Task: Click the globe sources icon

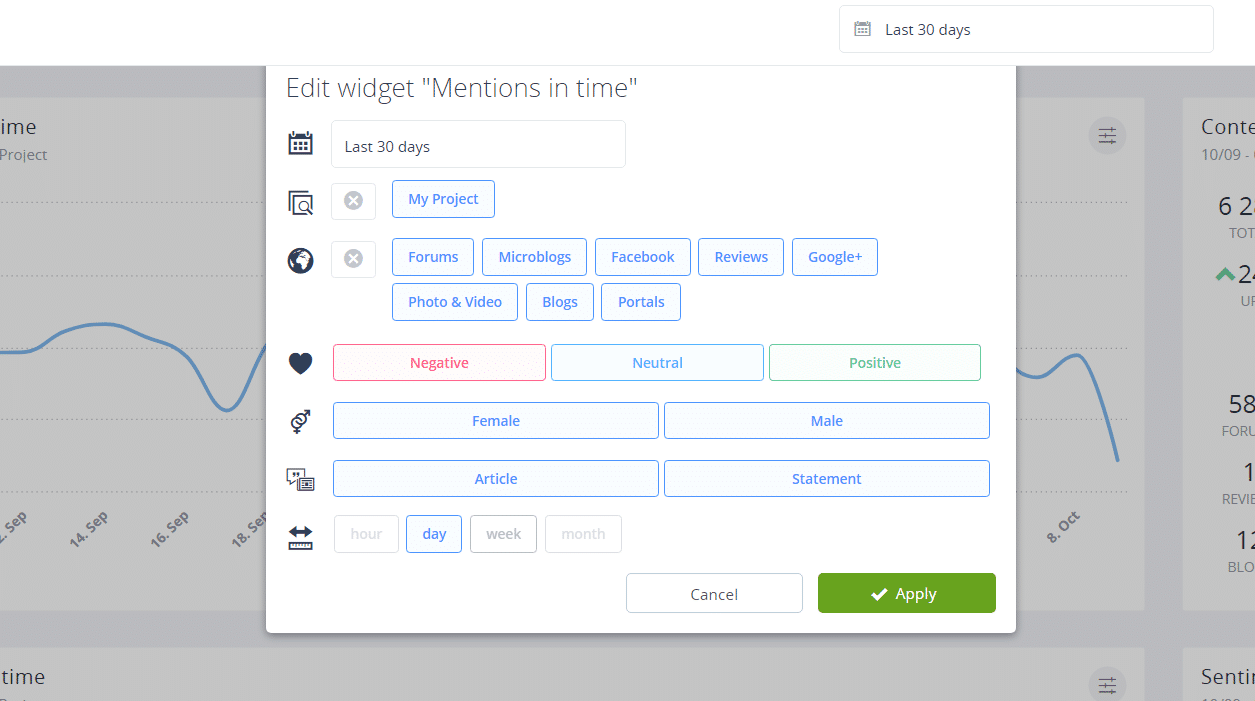Action: 300,261
